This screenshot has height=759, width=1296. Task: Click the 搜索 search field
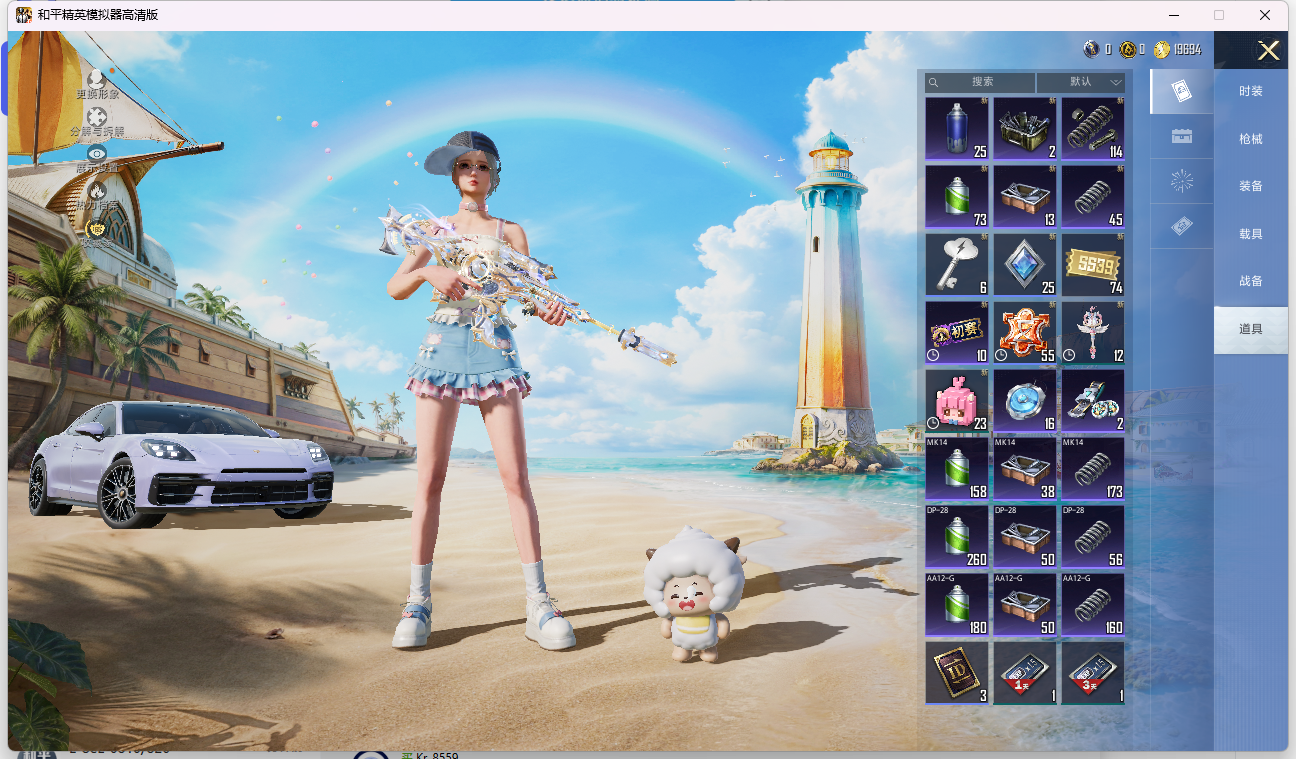pos(980,82)
